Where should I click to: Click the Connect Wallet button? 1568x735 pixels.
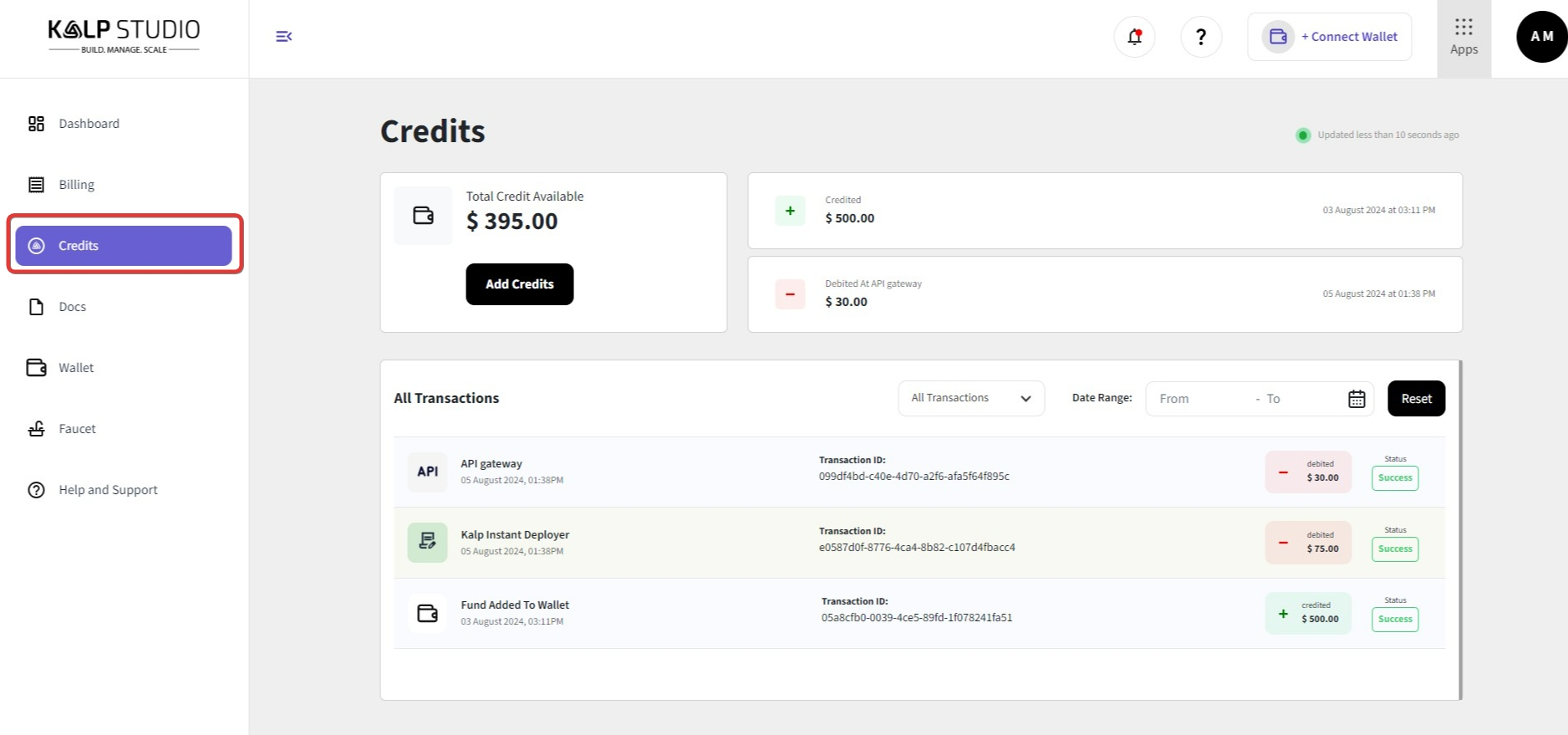[1330, 37]
